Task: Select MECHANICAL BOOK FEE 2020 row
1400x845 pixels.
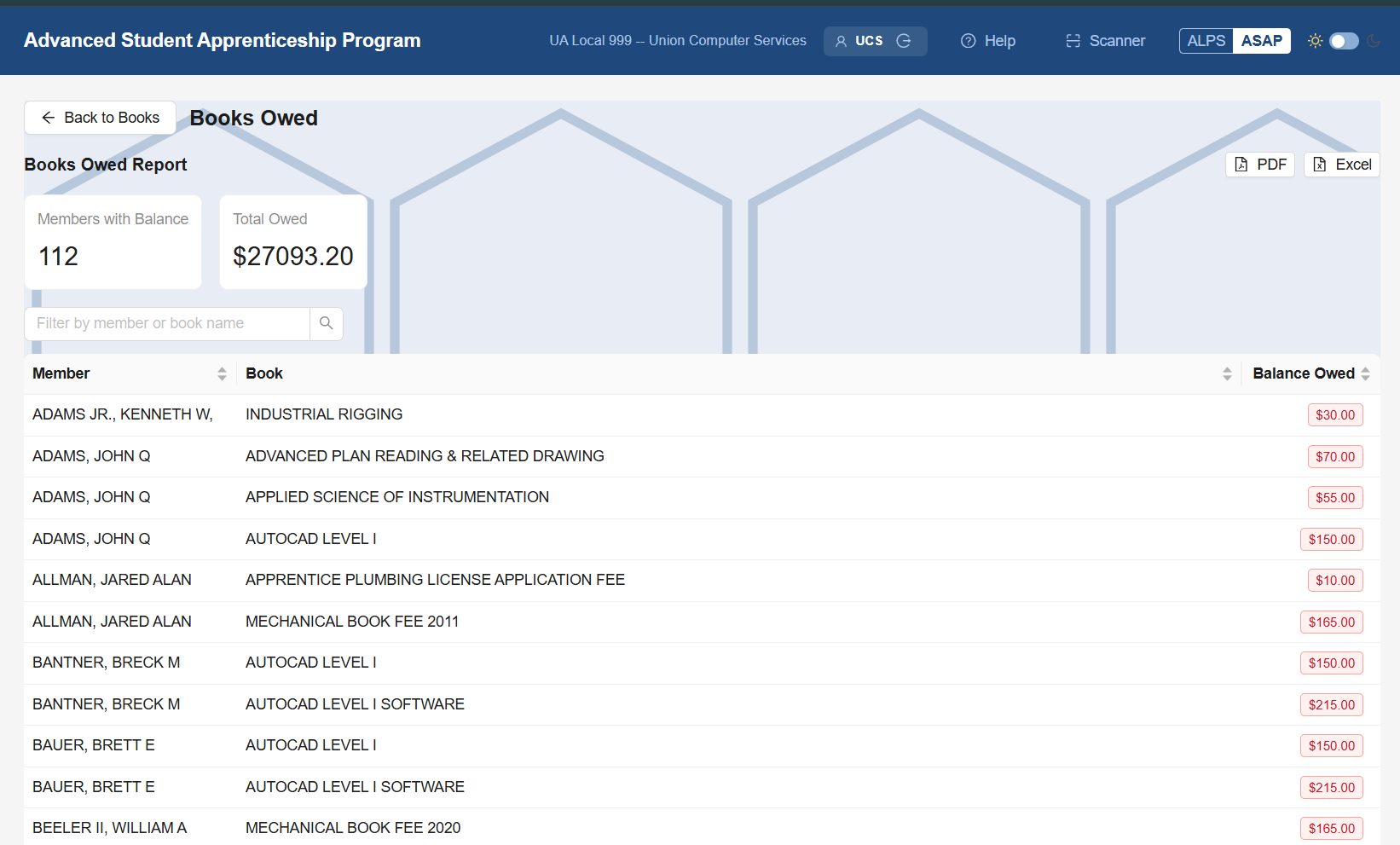Action: (702, 828)
